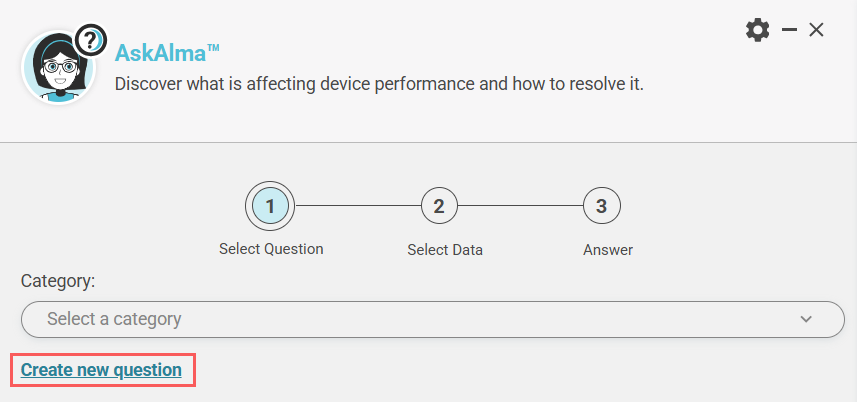Click the question mark badge on avatar
857x402 pixels.
pyautogui.click(x=91, y=40)
